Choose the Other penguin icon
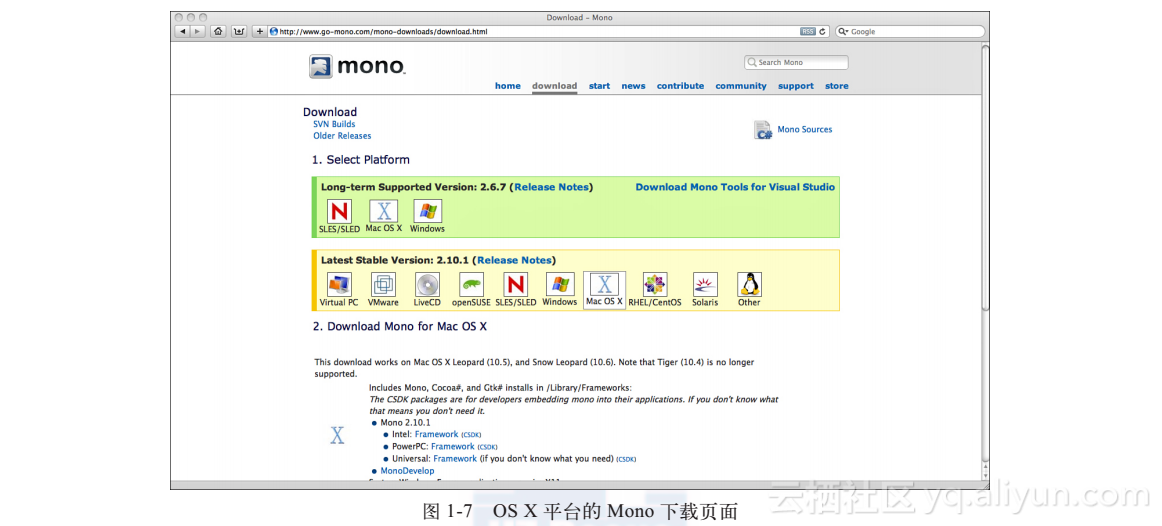The height and width of the screenshot is (526, 1162). click(x=749, y=284)
